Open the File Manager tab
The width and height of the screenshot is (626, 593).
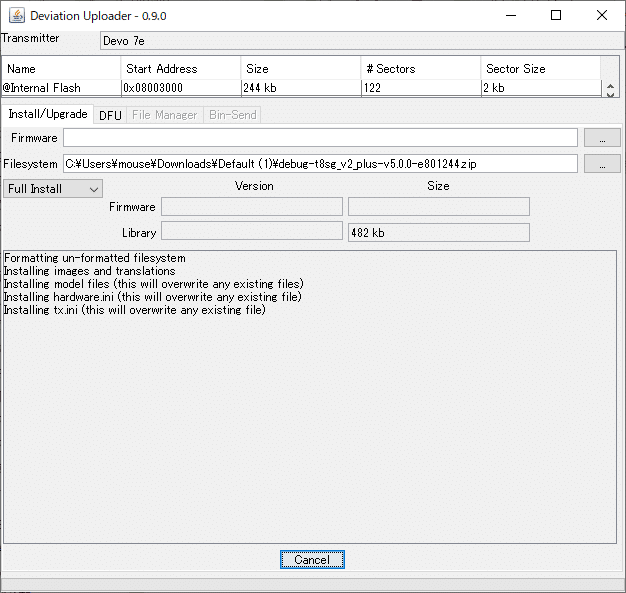click(164, 115)
